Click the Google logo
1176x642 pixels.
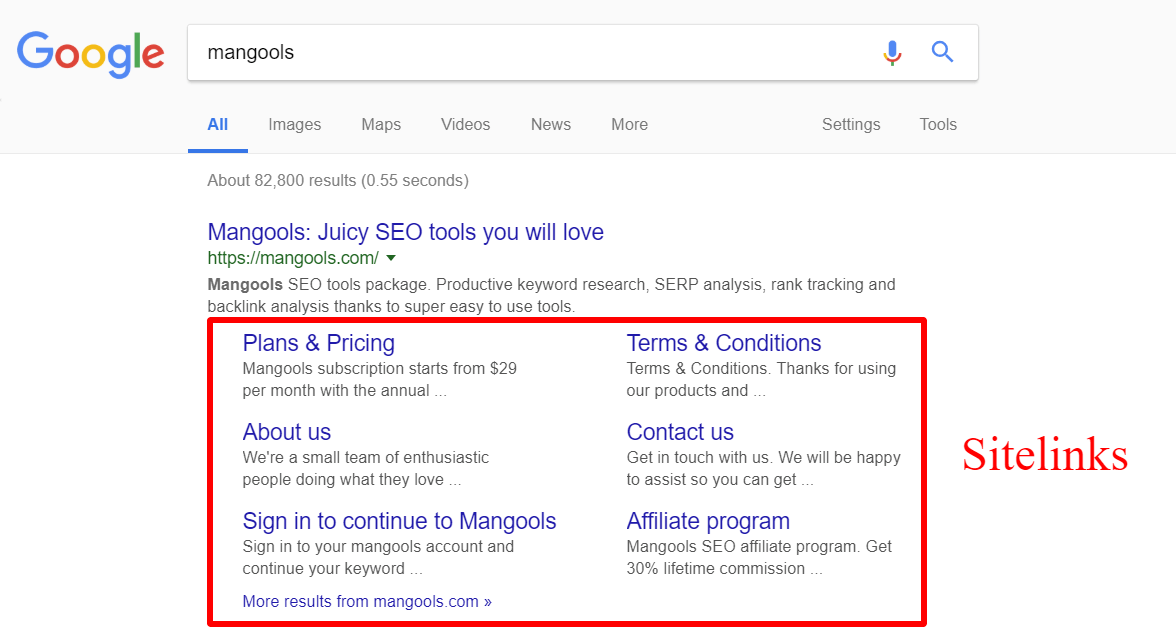pyautogui.click(x=91, y=54)
